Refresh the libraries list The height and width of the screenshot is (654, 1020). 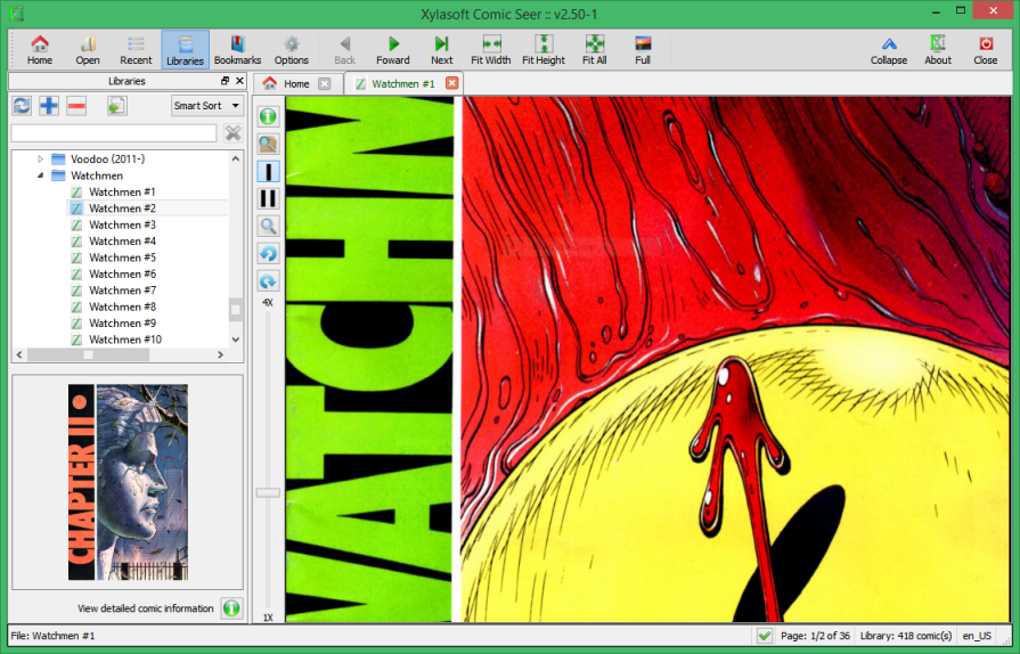22,105
